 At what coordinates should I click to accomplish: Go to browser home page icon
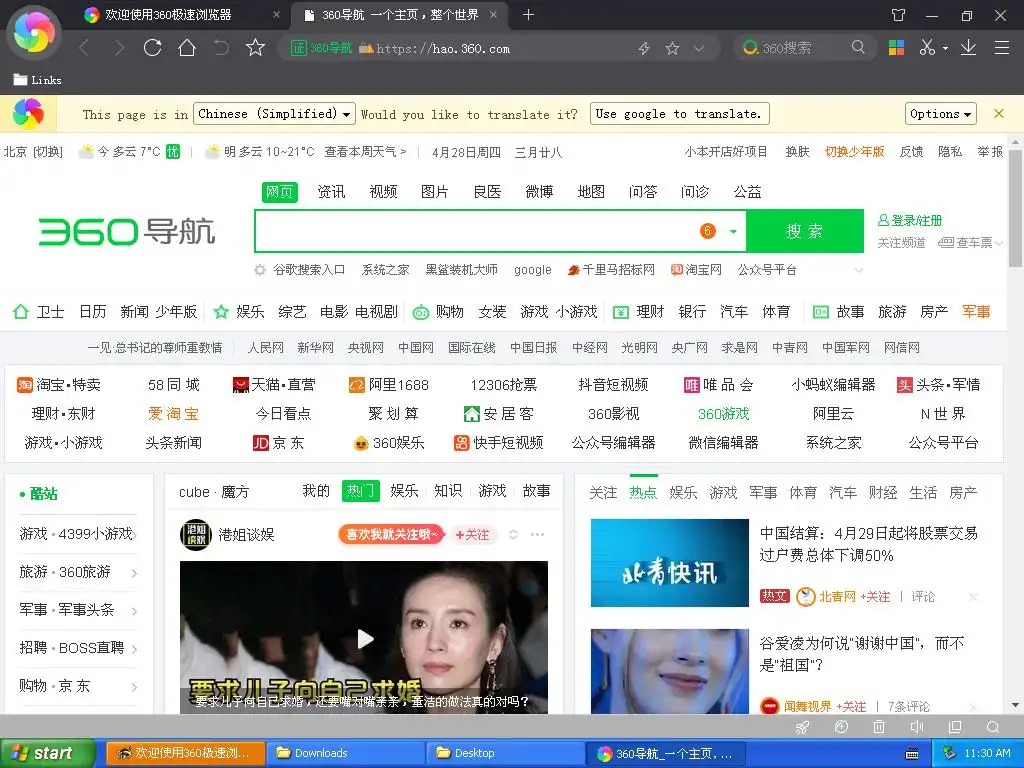187,48
